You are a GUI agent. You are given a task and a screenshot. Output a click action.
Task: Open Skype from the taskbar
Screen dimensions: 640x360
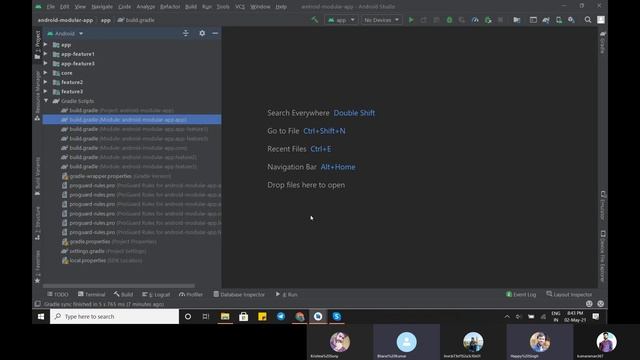337,316
